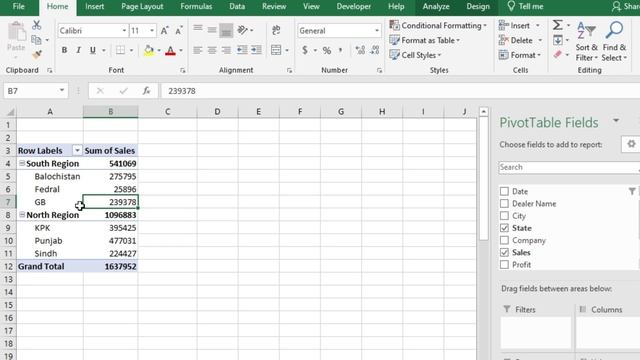Check the Company field checkbox

(504, 240)
